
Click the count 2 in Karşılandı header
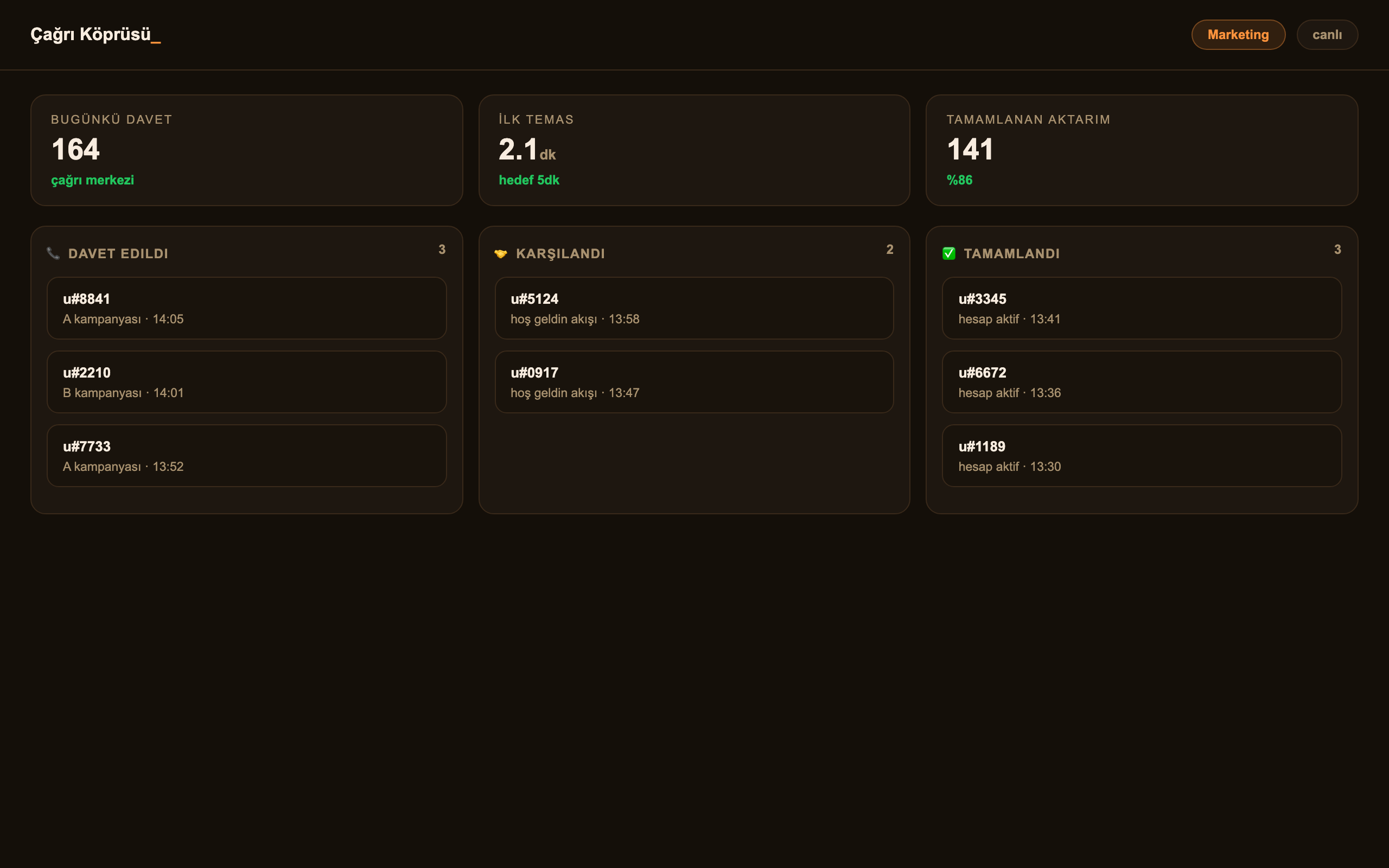(890, 250)
